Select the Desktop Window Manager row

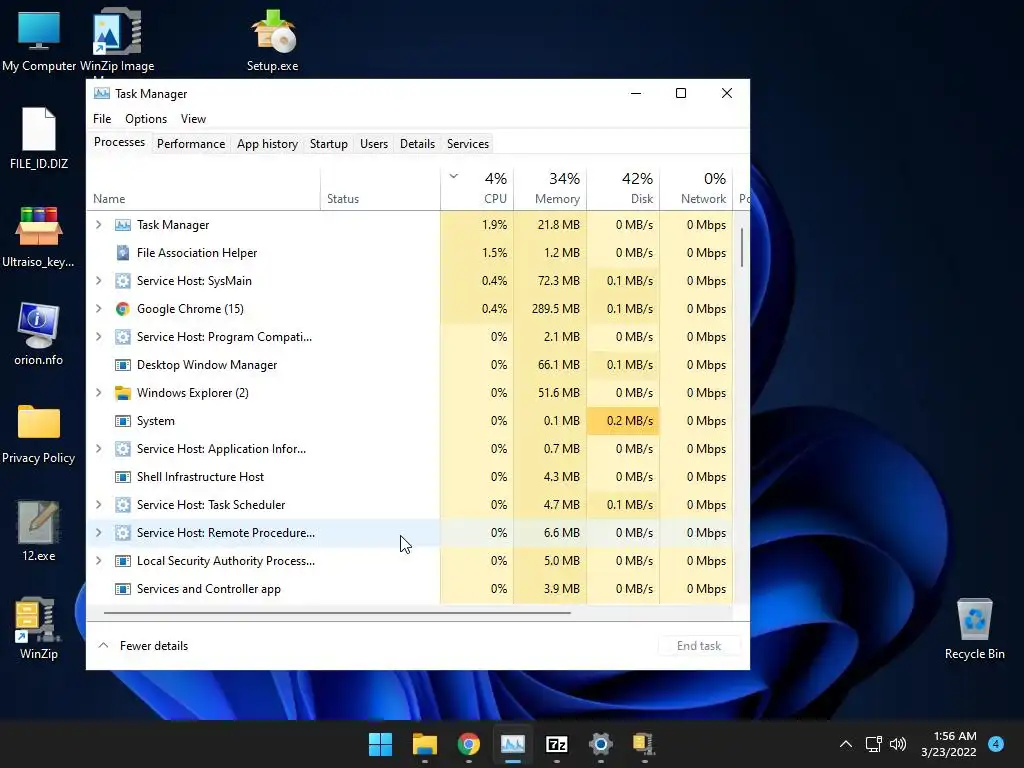click(409, 365)
